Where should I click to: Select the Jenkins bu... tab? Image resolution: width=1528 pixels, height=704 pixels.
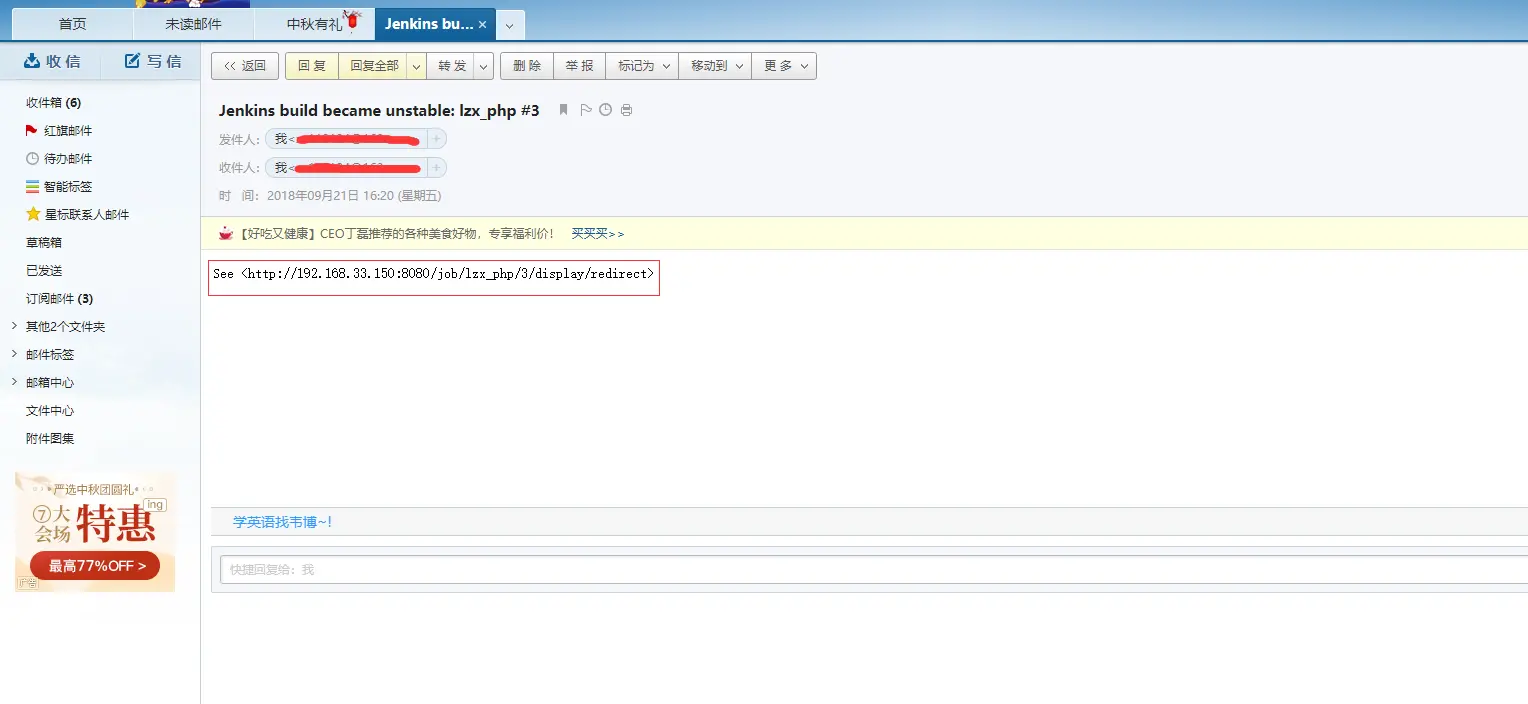tap(428, 24)
